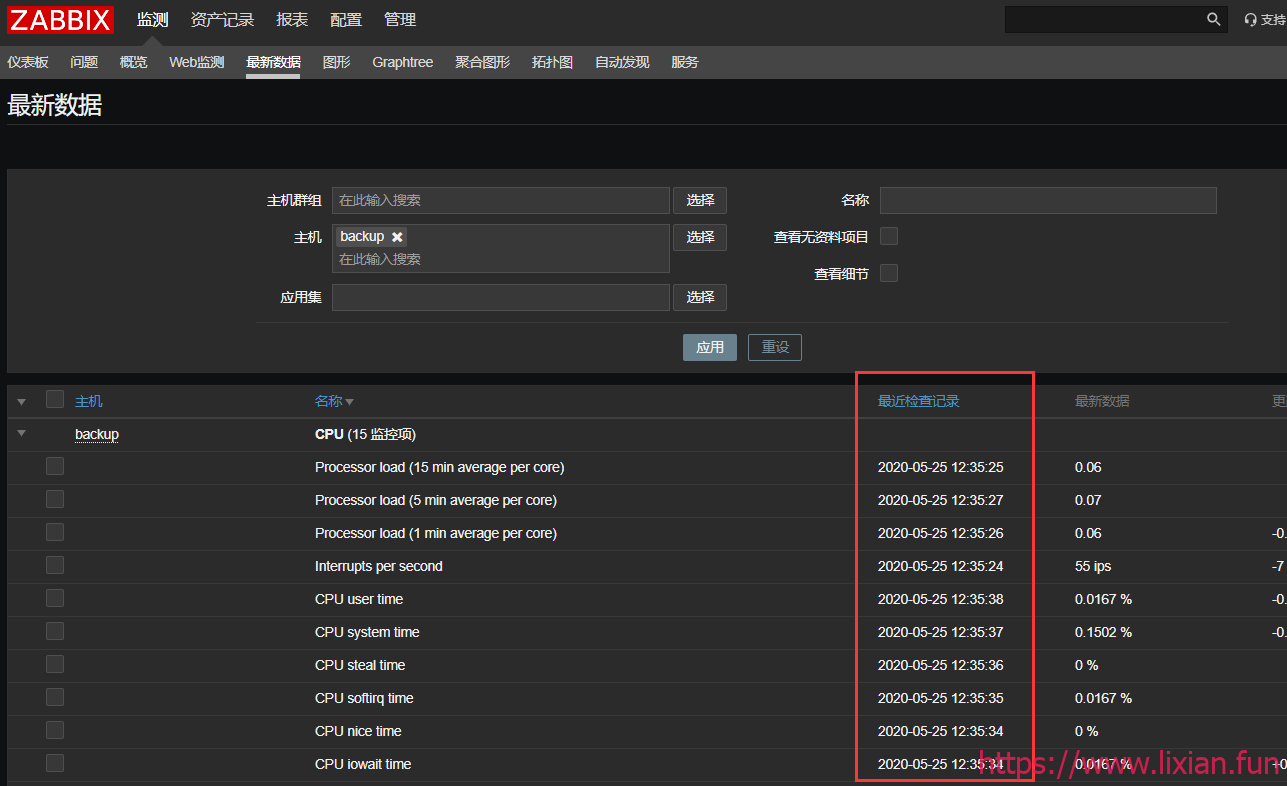
Task: Tick checkbox for CPU system time
Action: coord(55,631)
